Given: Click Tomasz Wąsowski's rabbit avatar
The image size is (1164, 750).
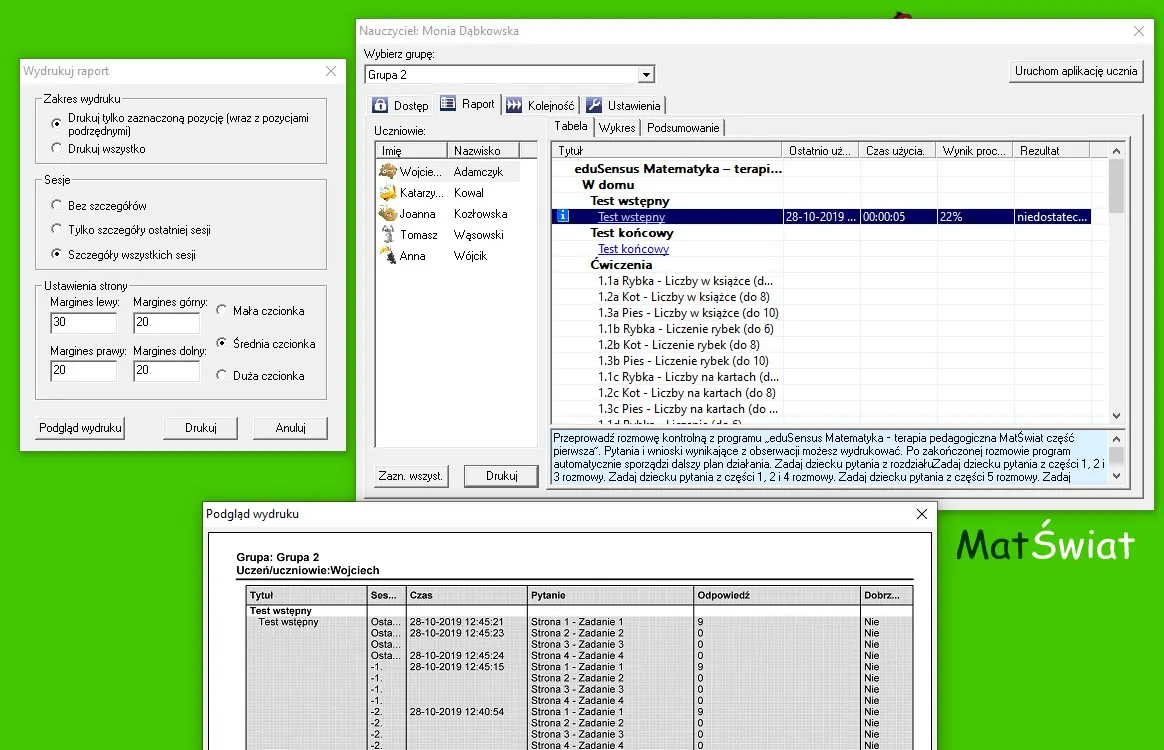Looking at the screenshot, I should pos(388,234).
